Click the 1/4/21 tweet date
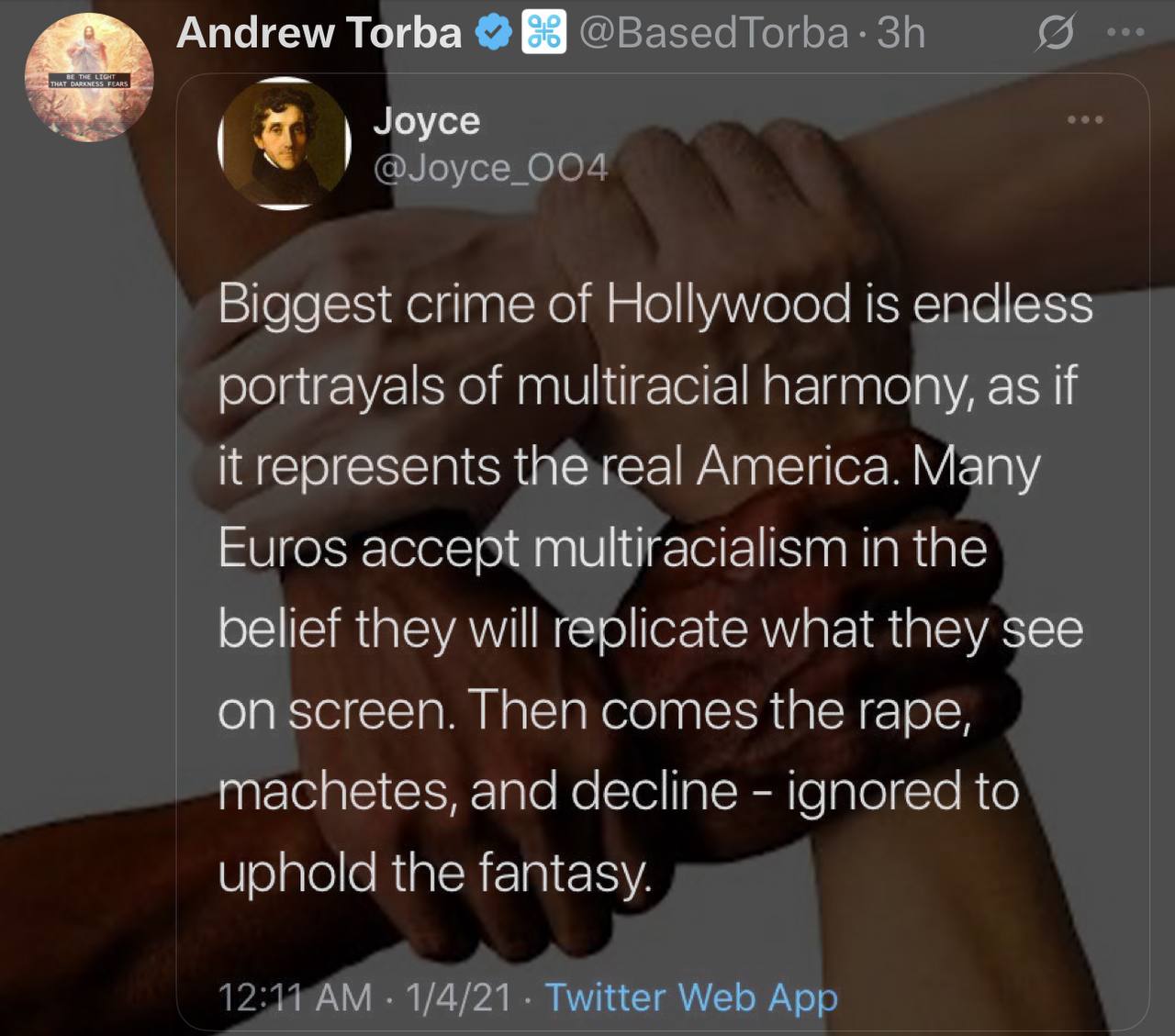Viewport: 1175px width, 1036px height. click(x=454, y=997)
